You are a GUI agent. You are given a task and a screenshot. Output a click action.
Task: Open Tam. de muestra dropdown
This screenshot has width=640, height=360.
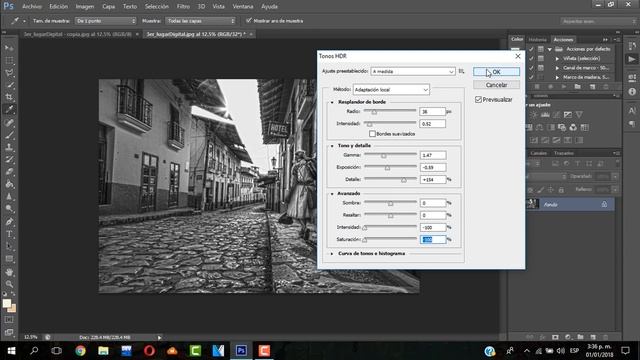tap(105, 21)
